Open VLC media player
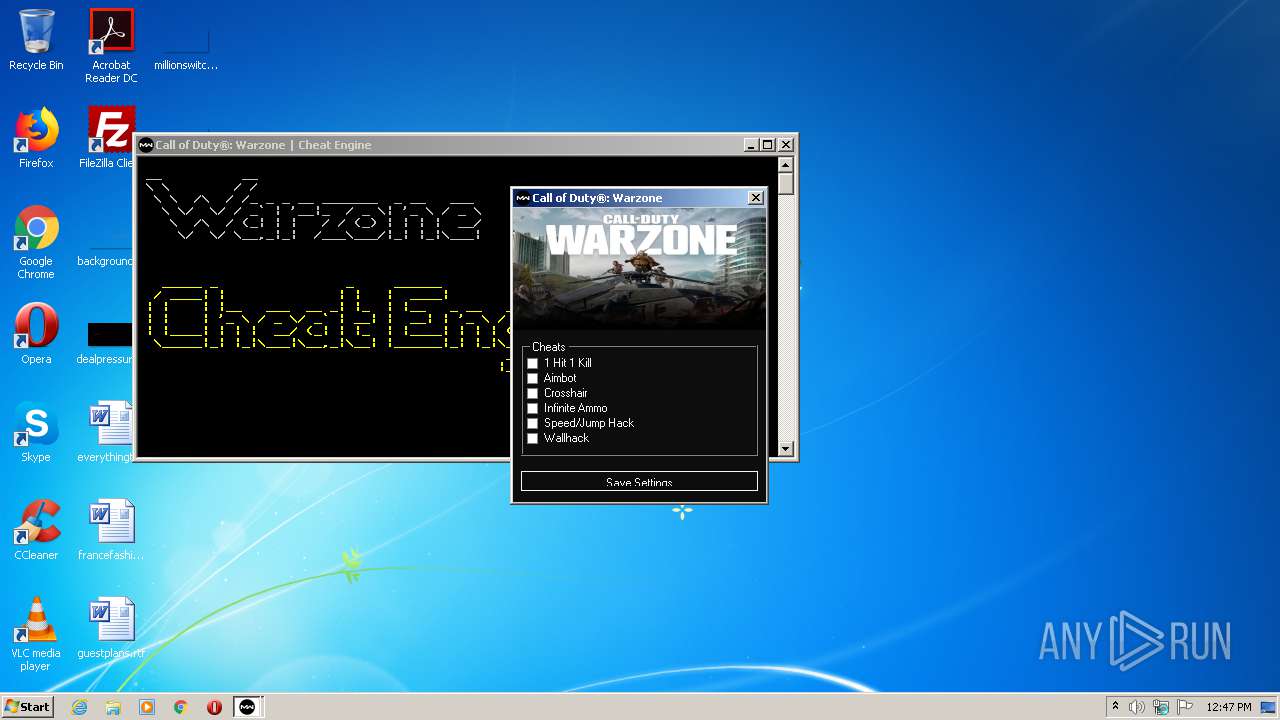The width and height of the screenshot is (1280, 720). (x=36, y=618)
